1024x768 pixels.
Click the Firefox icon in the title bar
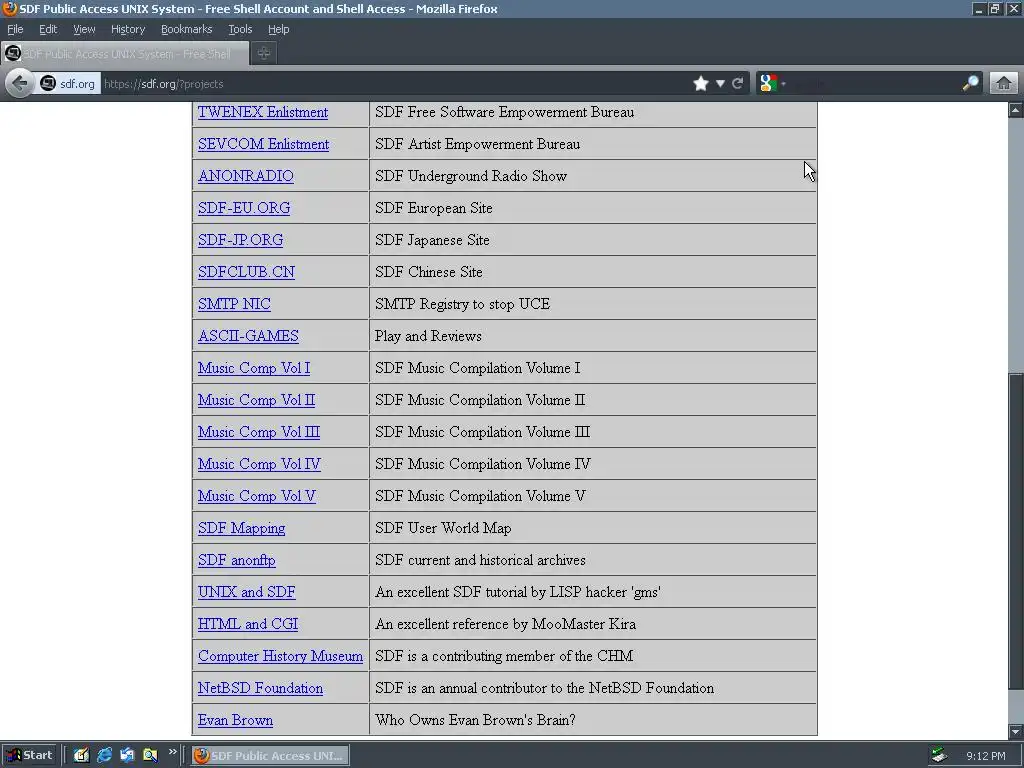(x=9, y=8)
